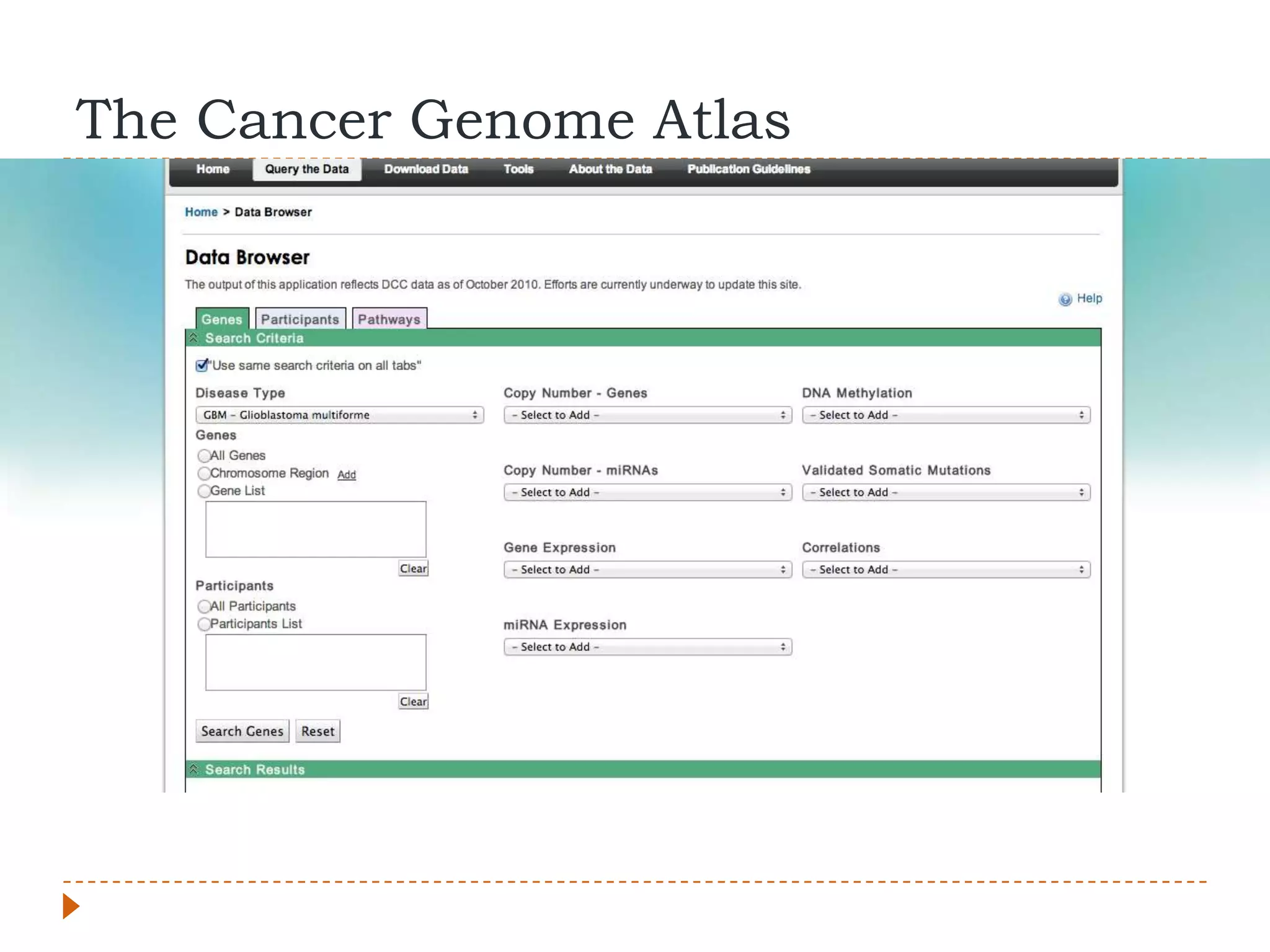This screenshot has height=952, width=1270.
Task: Open About the Data menu item
Action: click(x=611, y=169)
